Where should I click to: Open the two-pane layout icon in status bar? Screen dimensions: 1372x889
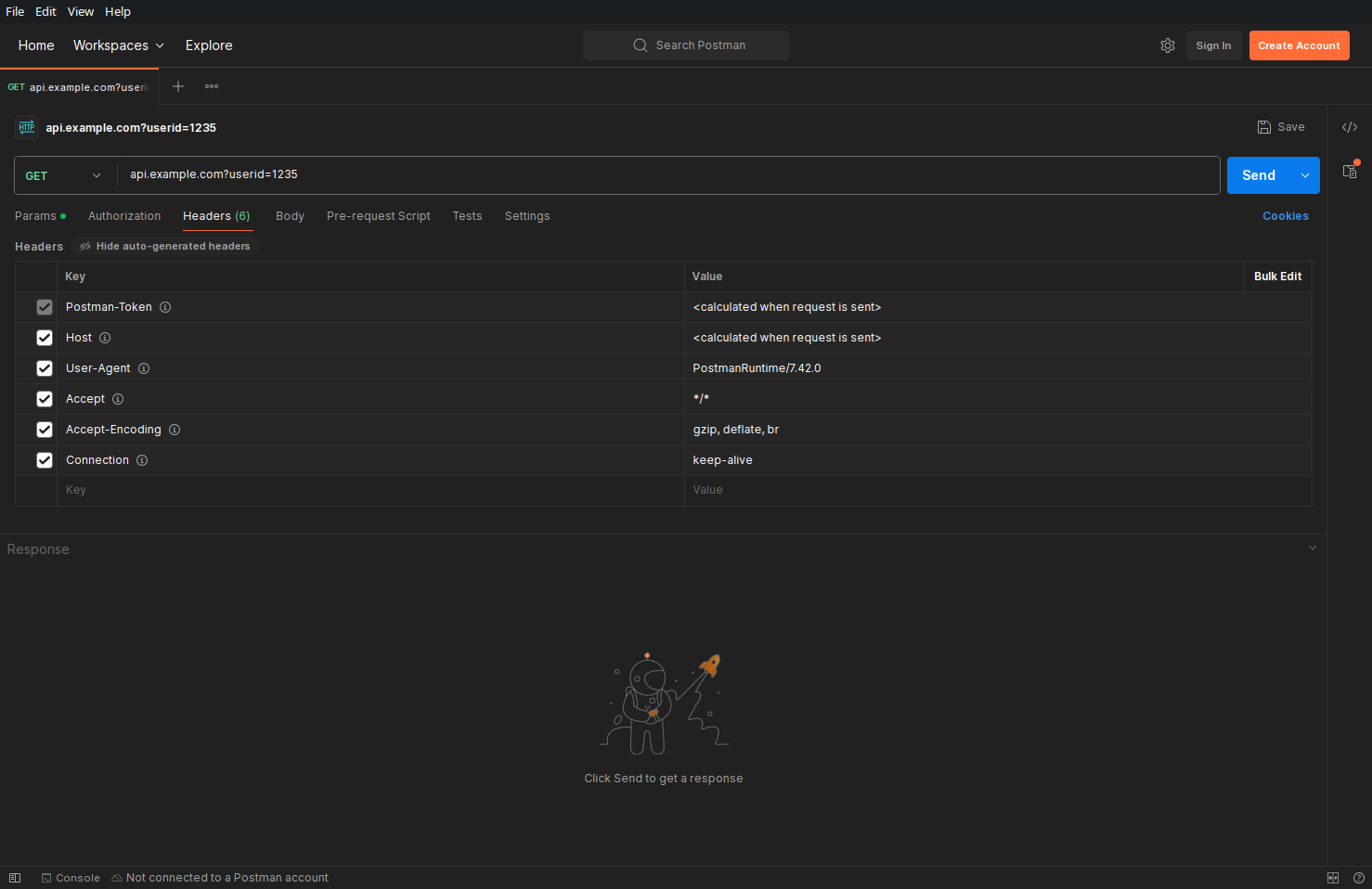coord(1333,878)
